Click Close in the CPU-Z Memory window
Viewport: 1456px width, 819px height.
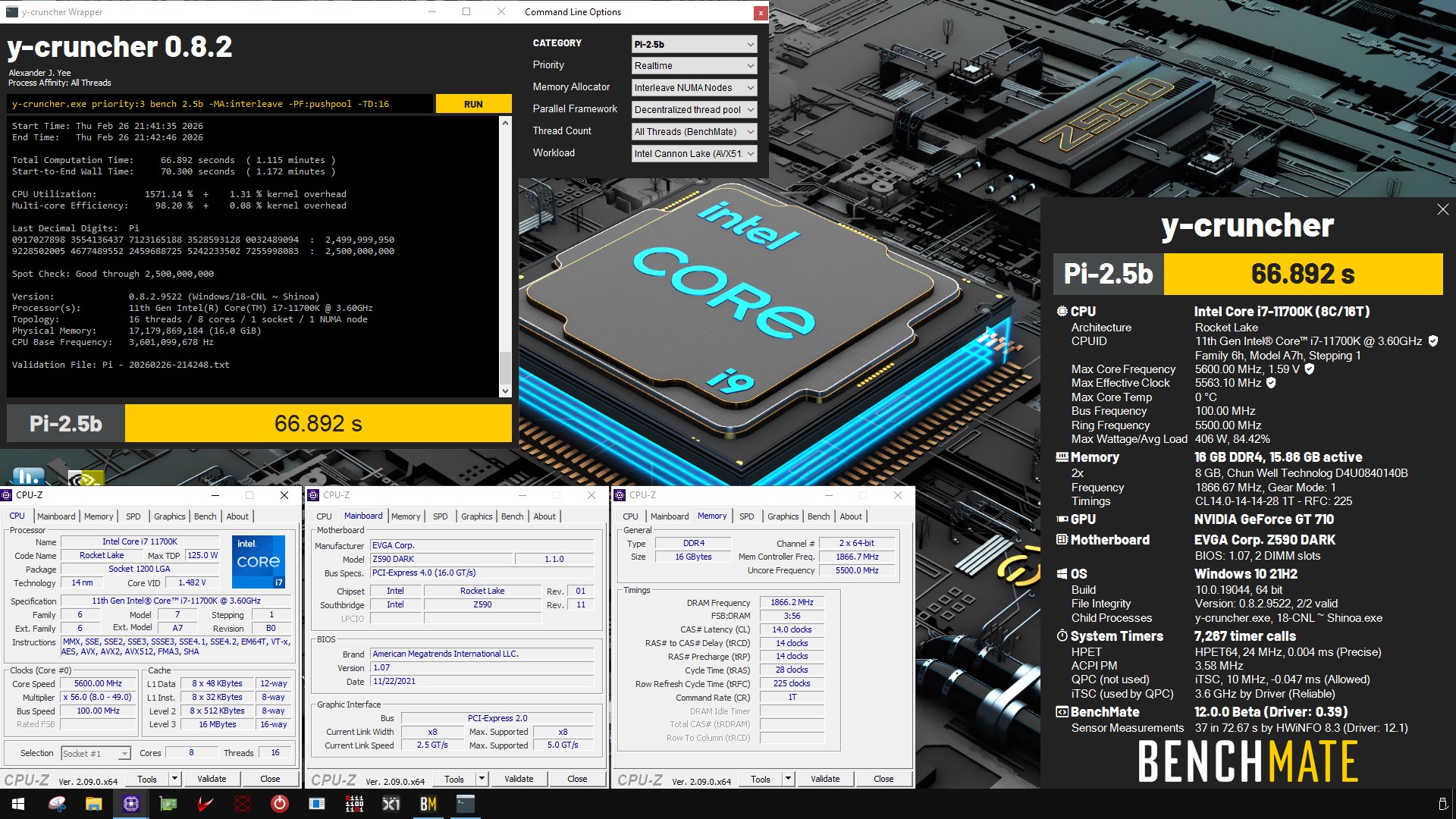click(883, 779)
